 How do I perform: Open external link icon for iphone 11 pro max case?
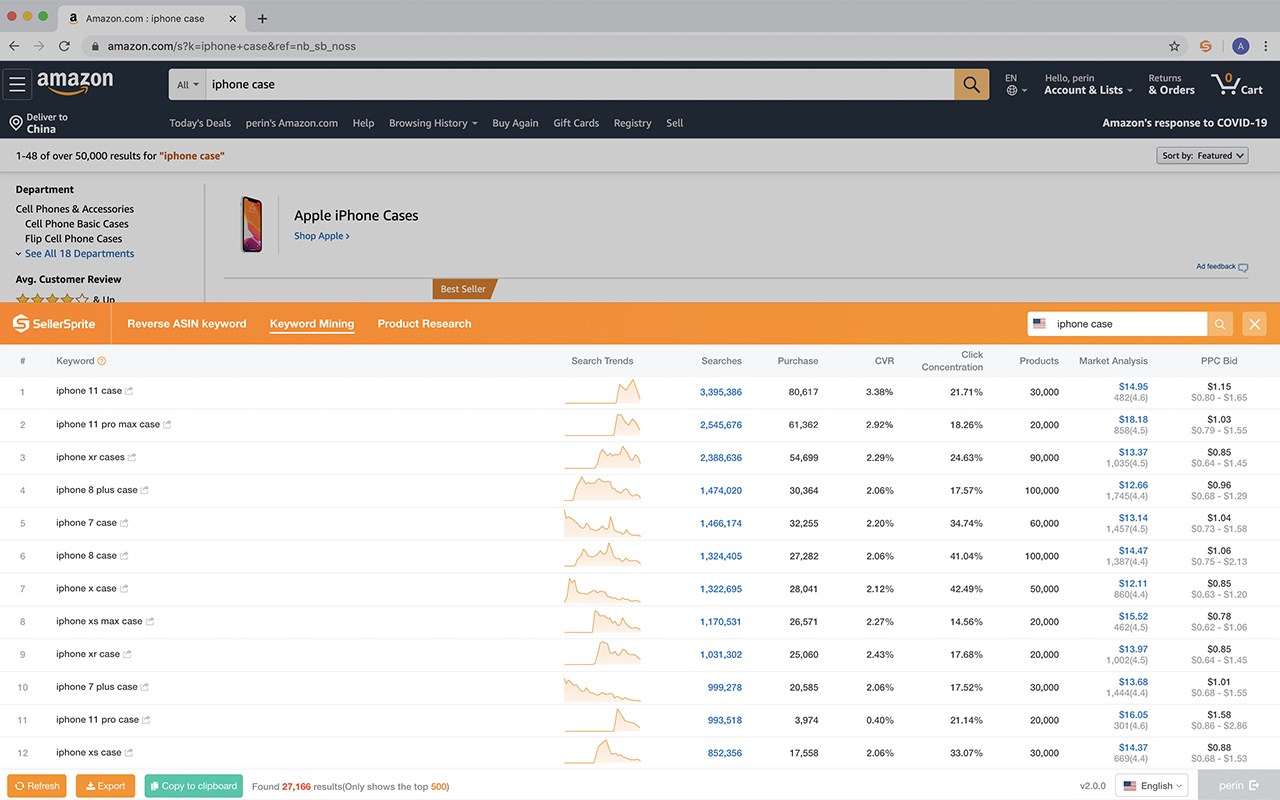coord(167,424)
